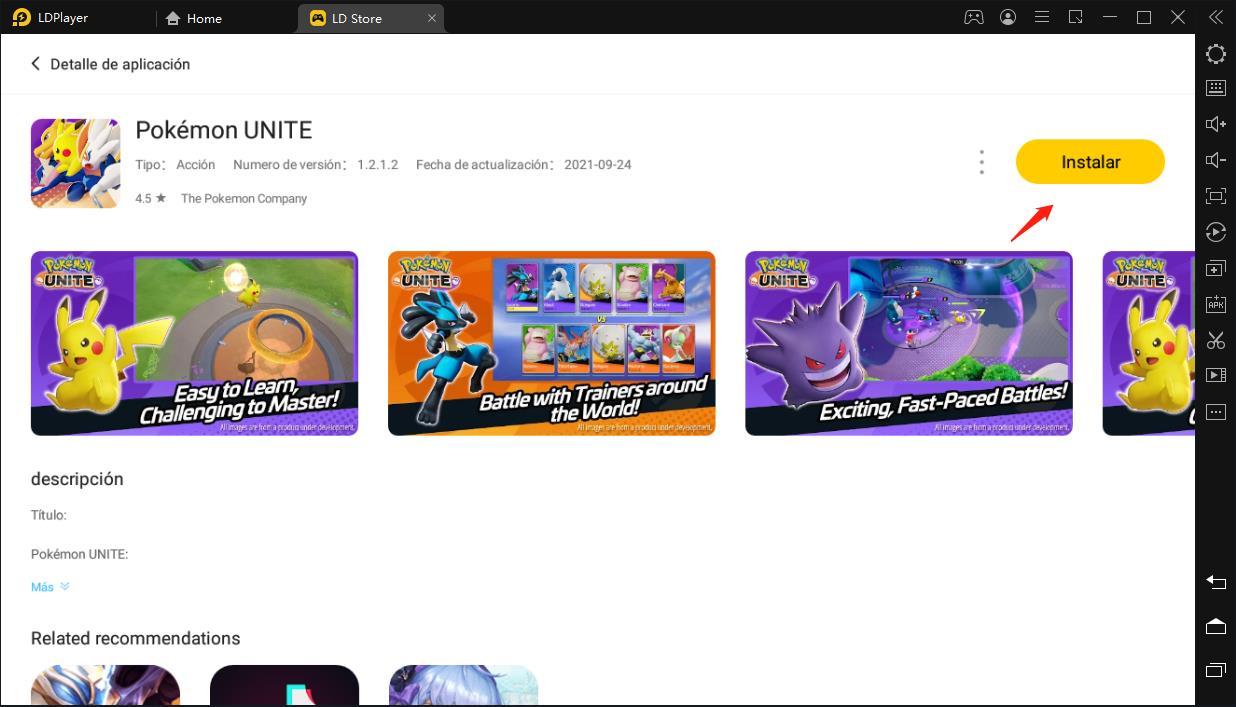Click the Acción type label
Image resolution: width=1236 pixels, height=707 pixels.
196,165
